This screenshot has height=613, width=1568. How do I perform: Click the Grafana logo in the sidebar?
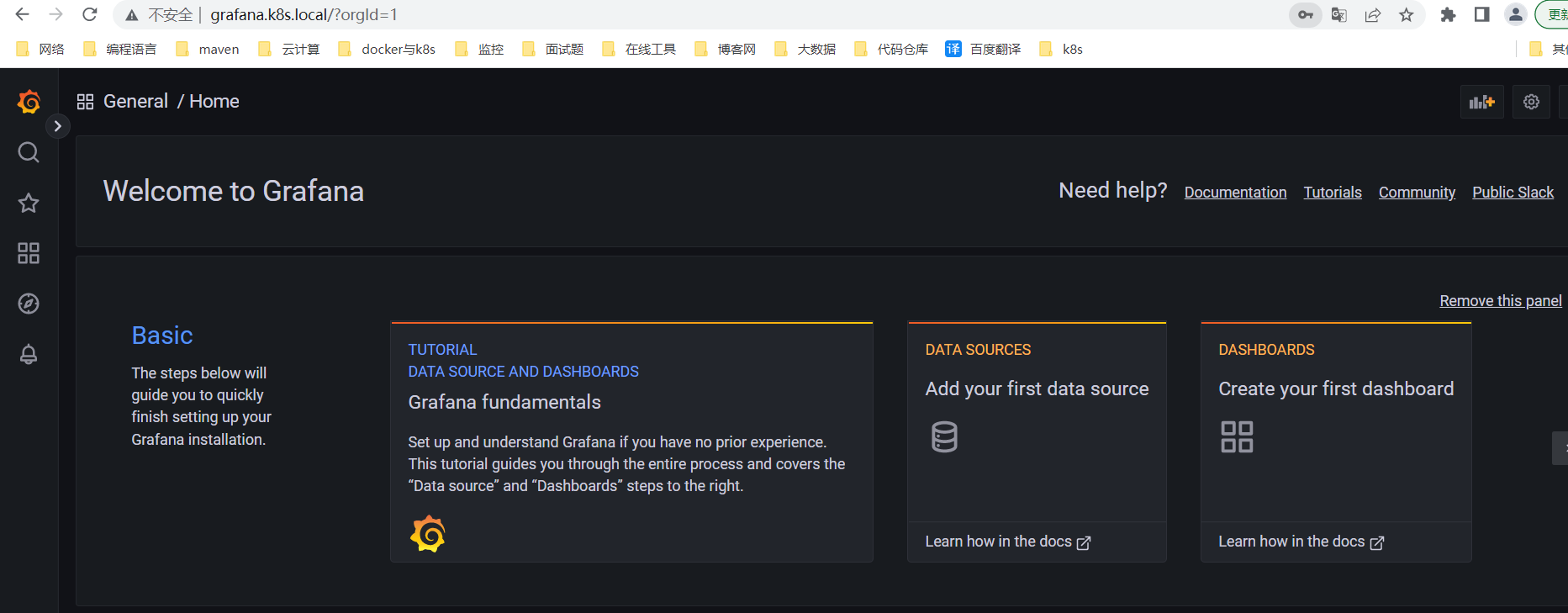[x=29, y=102]
